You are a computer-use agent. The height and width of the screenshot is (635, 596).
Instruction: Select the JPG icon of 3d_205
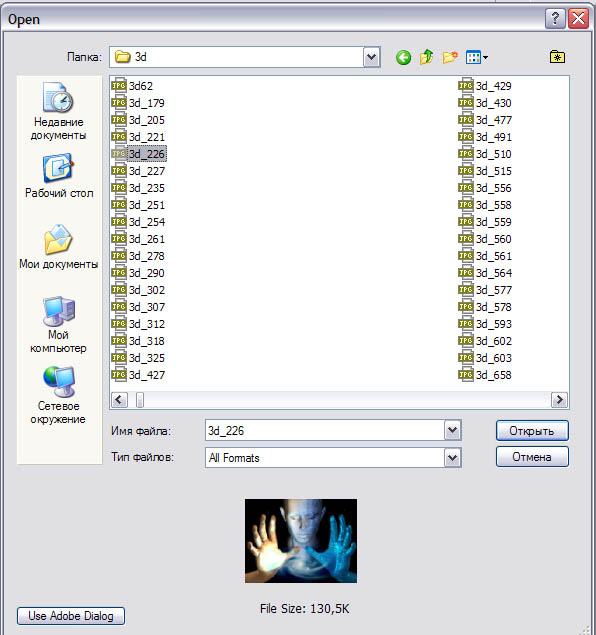119,119
